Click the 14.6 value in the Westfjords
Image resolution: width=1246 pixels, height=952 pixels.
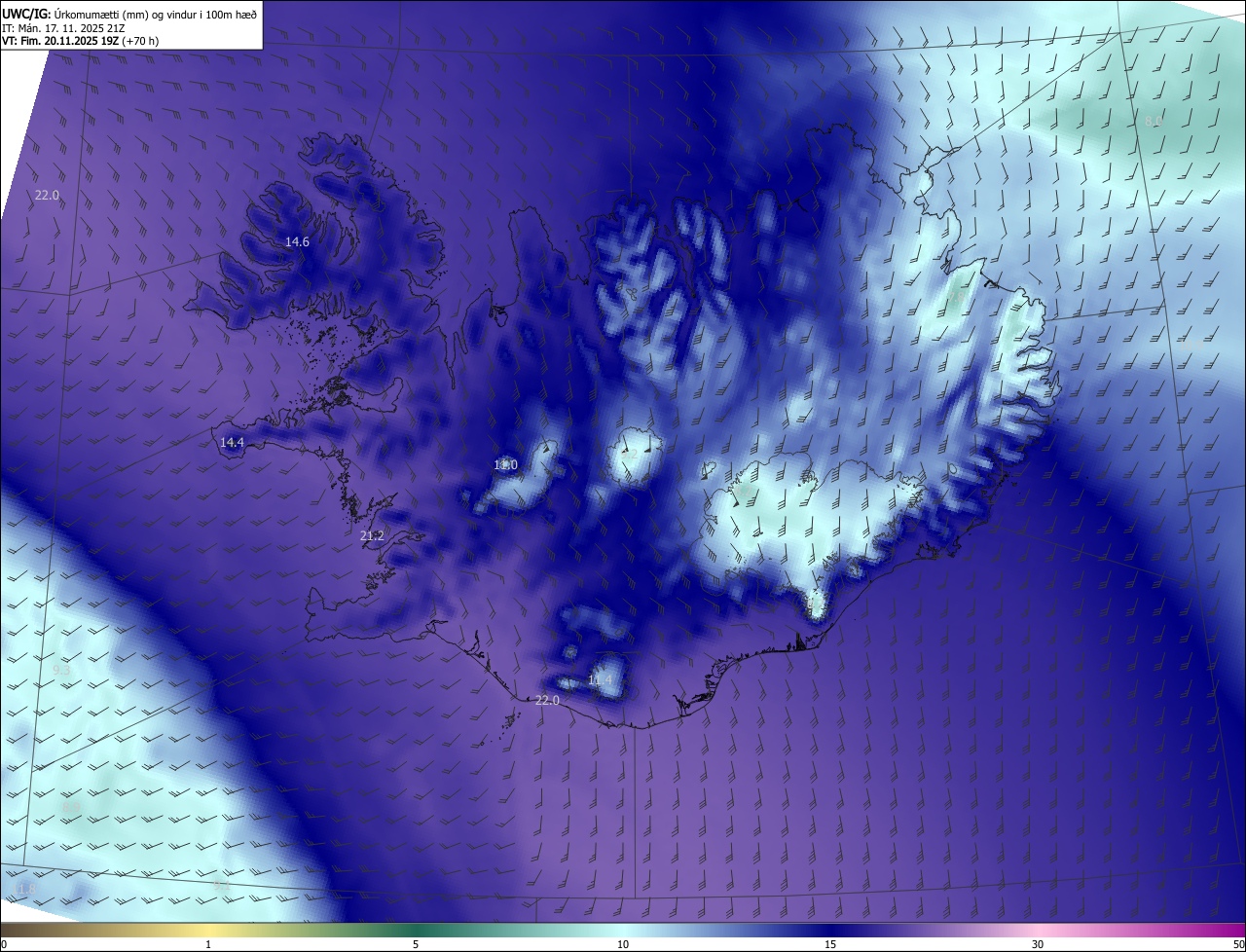297,241
